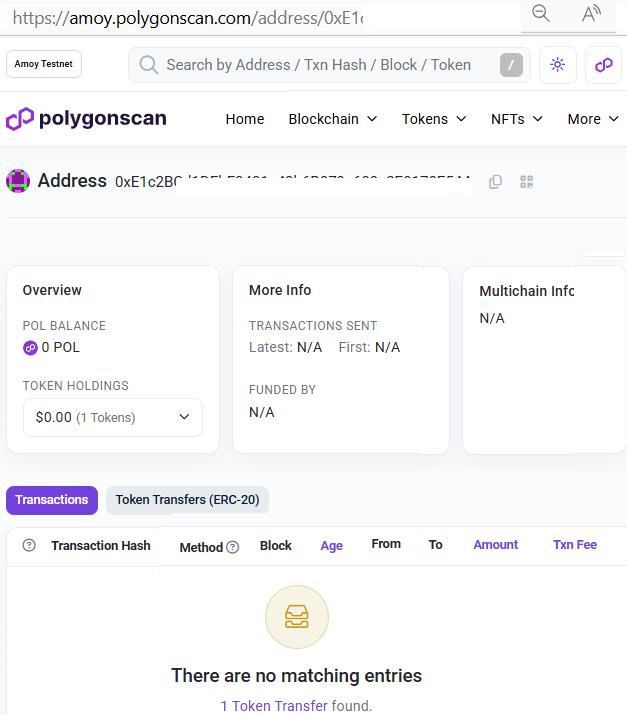Expand the Token Holdings dropdown
This screenshot has height=715, width=627.
point(113,417)
